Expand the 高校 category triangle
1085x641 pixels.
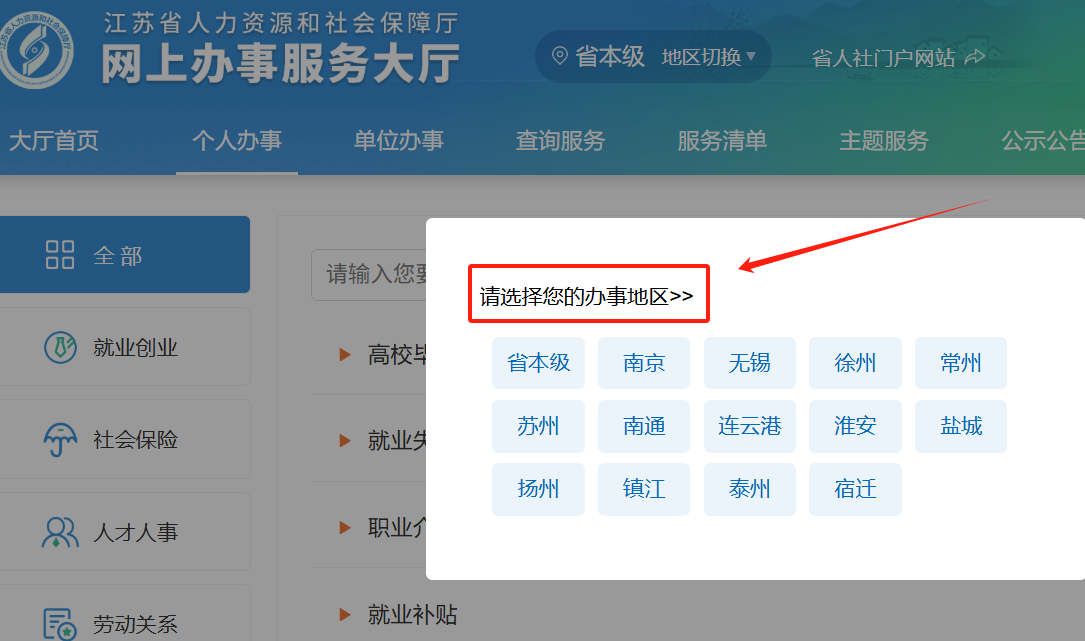tap(345, 354)
